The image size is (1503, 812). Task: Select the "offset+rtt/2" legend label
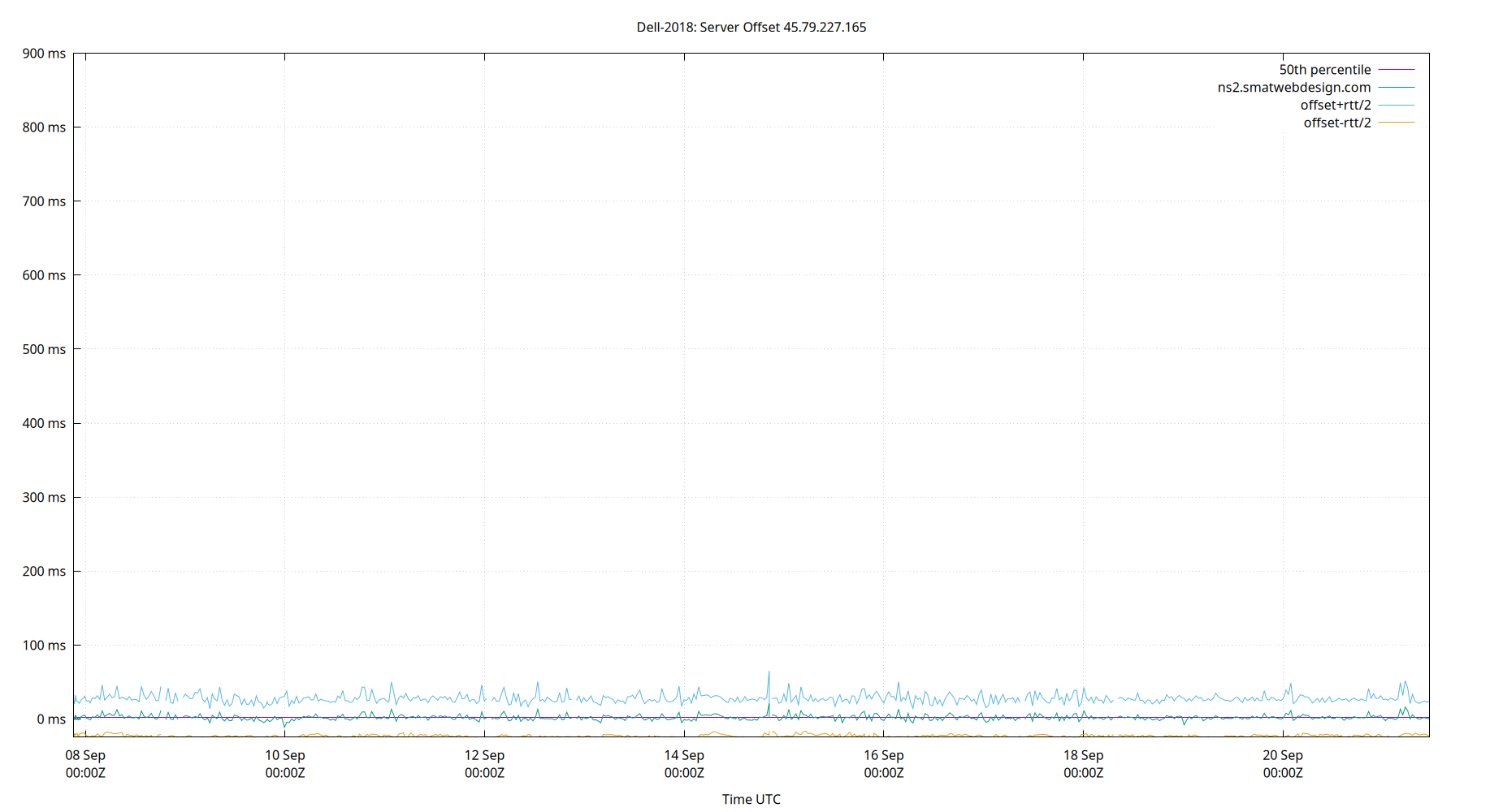pyautogui.click(x=1335, y=106)
